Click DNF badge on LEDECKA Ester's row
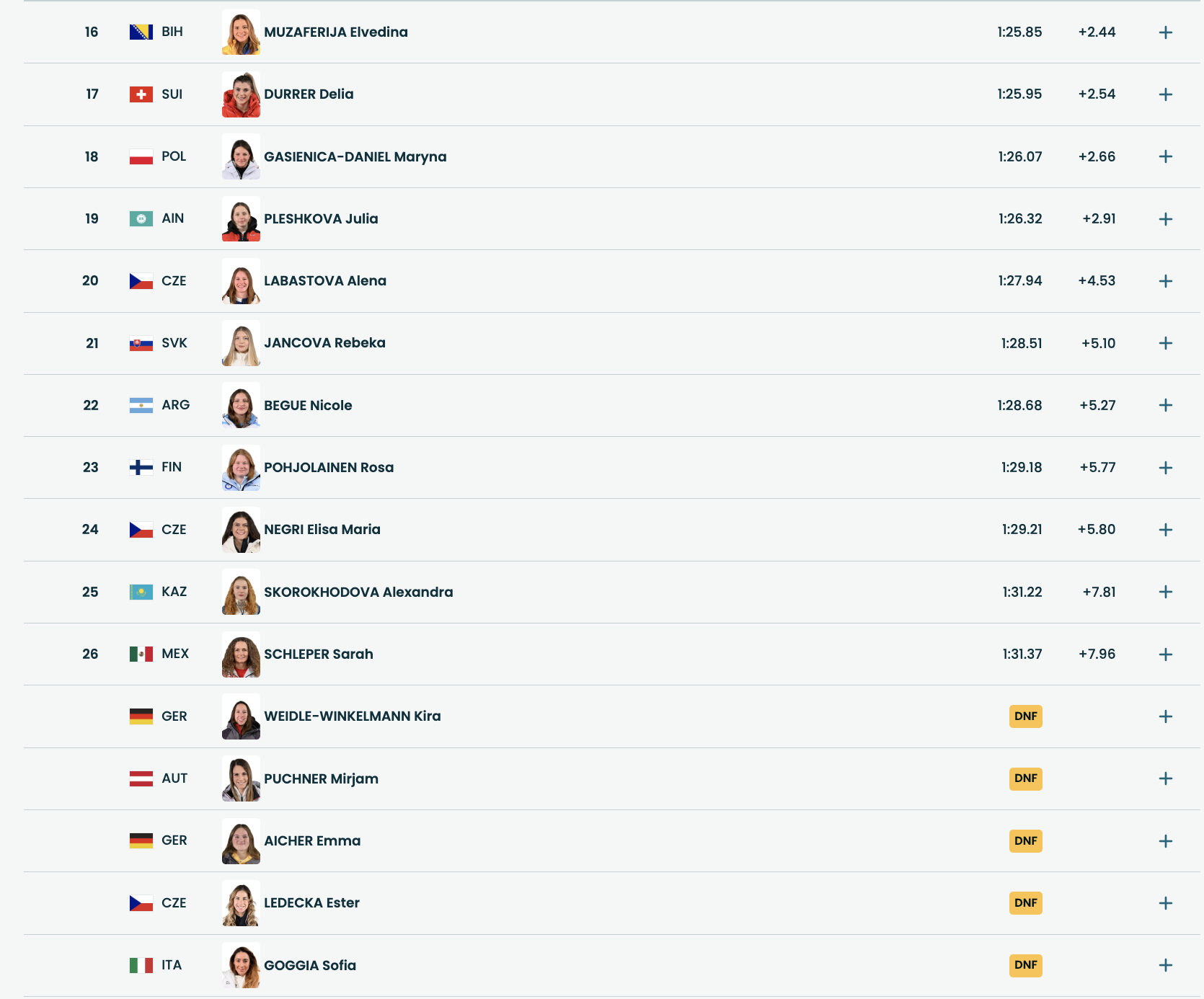 1025,903
